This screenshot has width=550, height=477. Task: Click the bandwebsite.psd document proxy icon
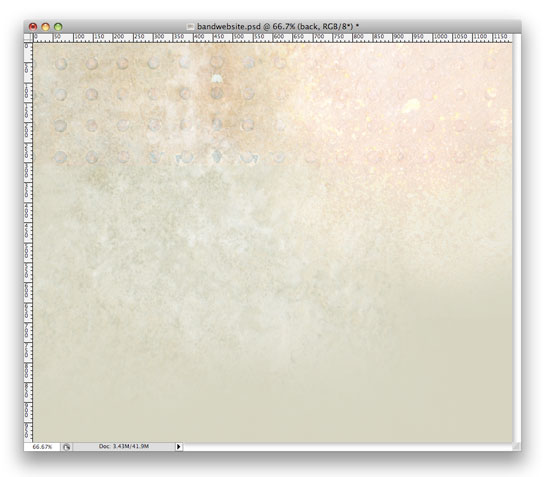point(190,27)
